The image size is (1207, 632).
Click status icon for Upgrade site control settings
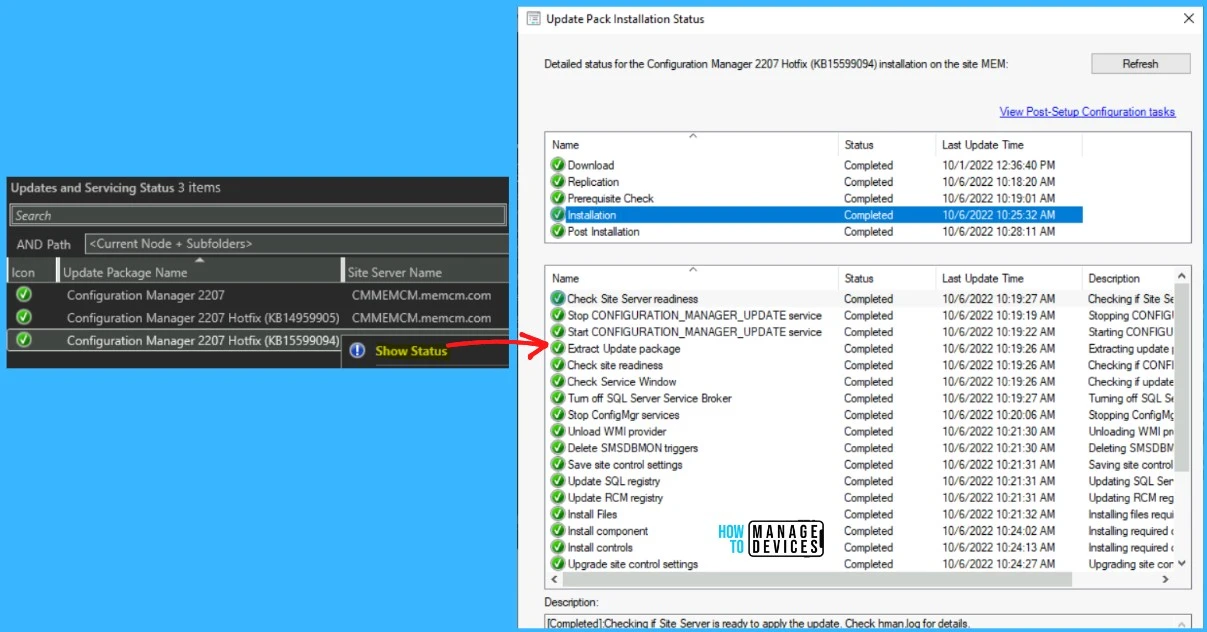tap(557, 564)
